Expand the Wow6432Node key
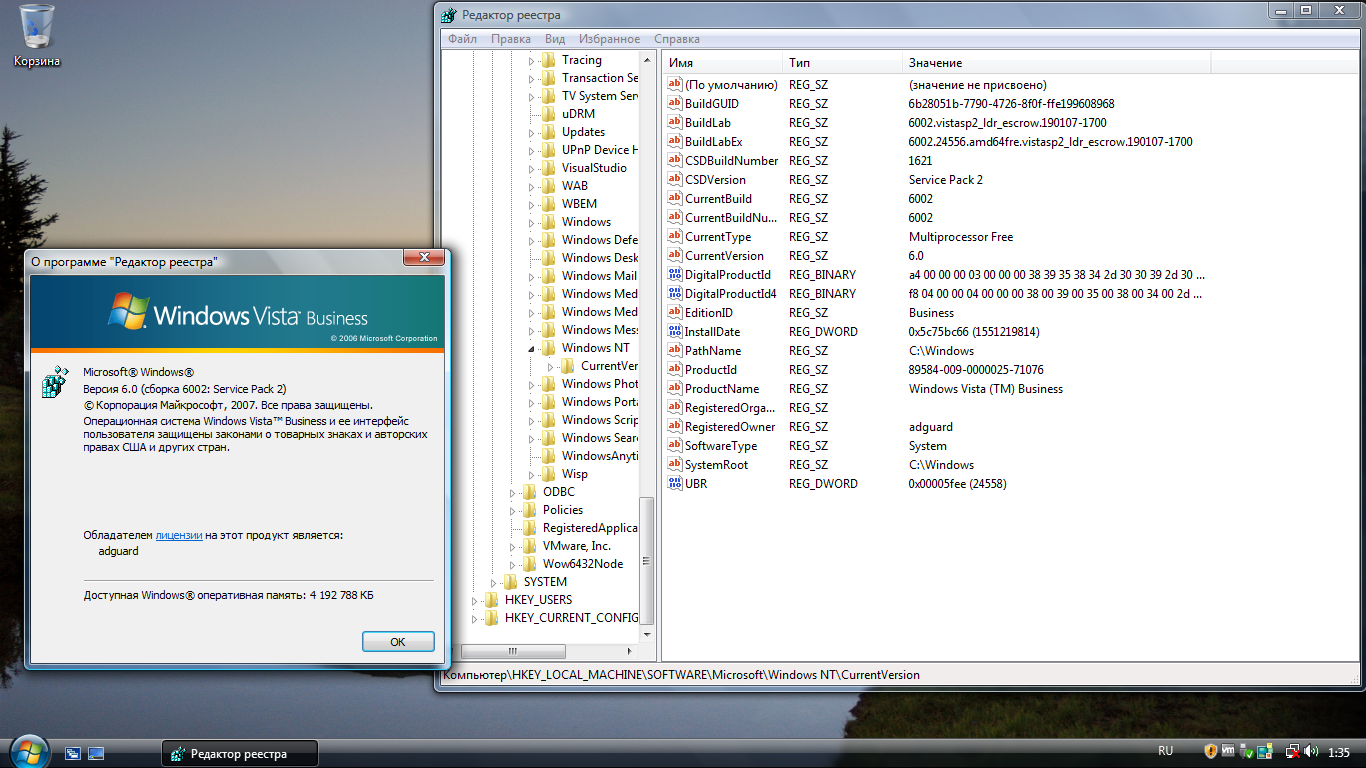This screenshot has width=1366, height=768. tap(513, 564)
